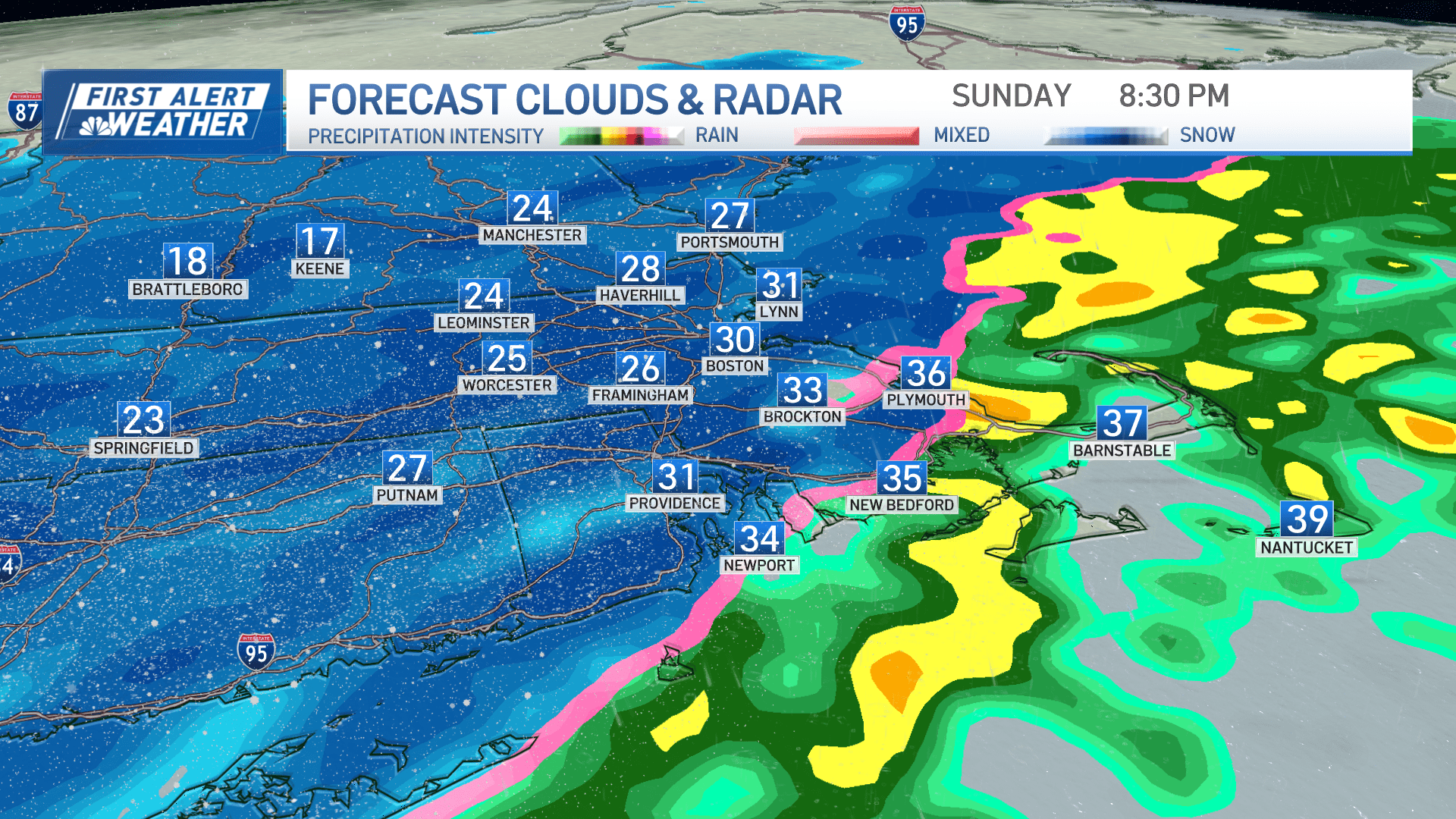Click the NEWPORT city label
The height and width of the screenshot is (819, 1456).
759,565
